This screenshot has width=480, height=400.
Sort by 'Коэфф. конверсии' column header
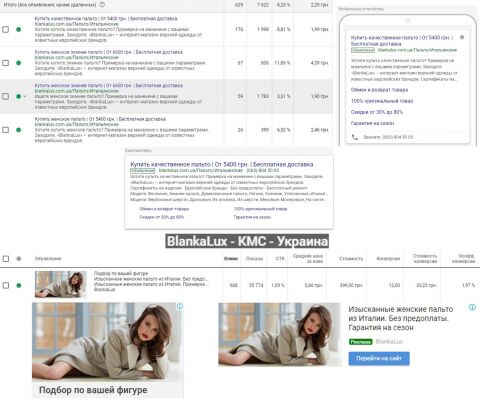463,259
